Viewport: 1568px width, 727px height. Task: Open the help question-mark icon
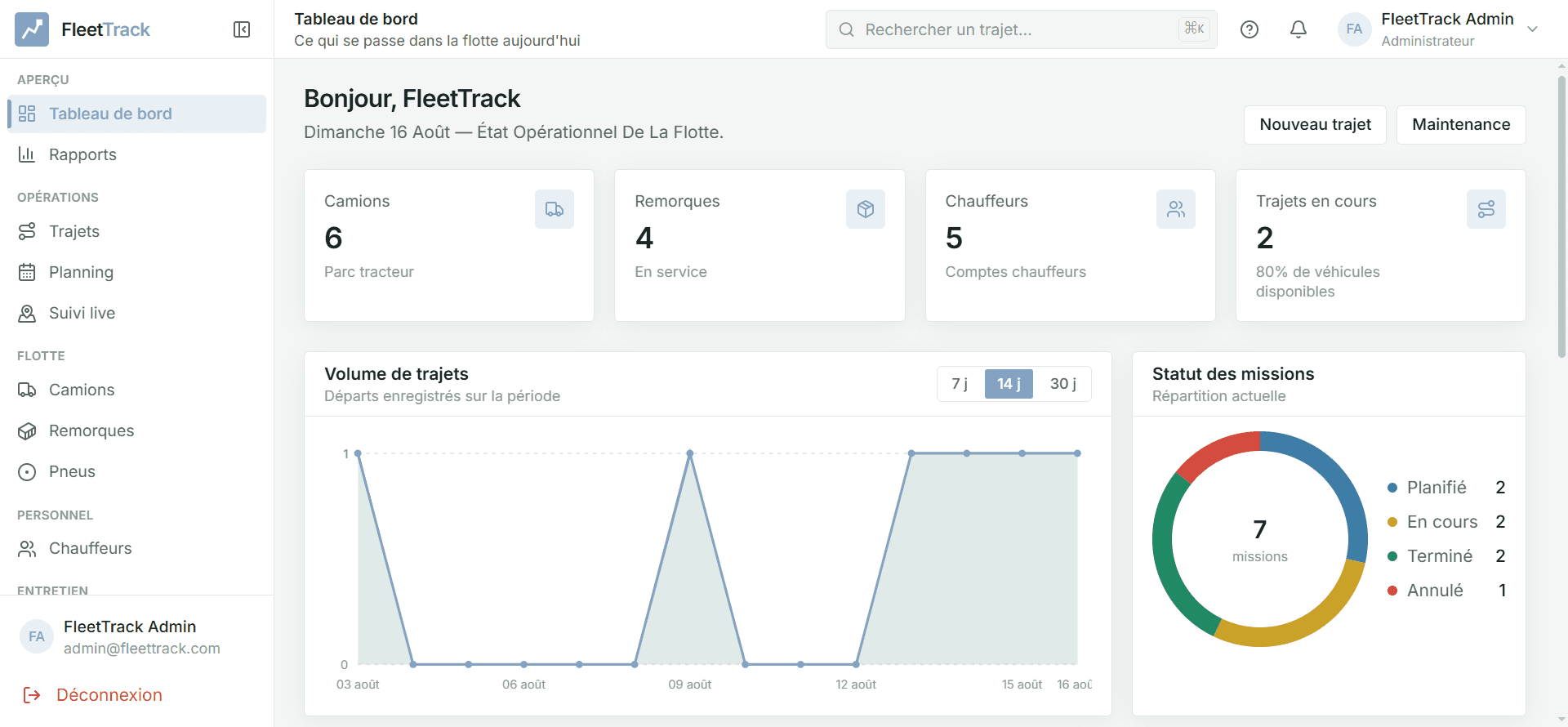1249,29
